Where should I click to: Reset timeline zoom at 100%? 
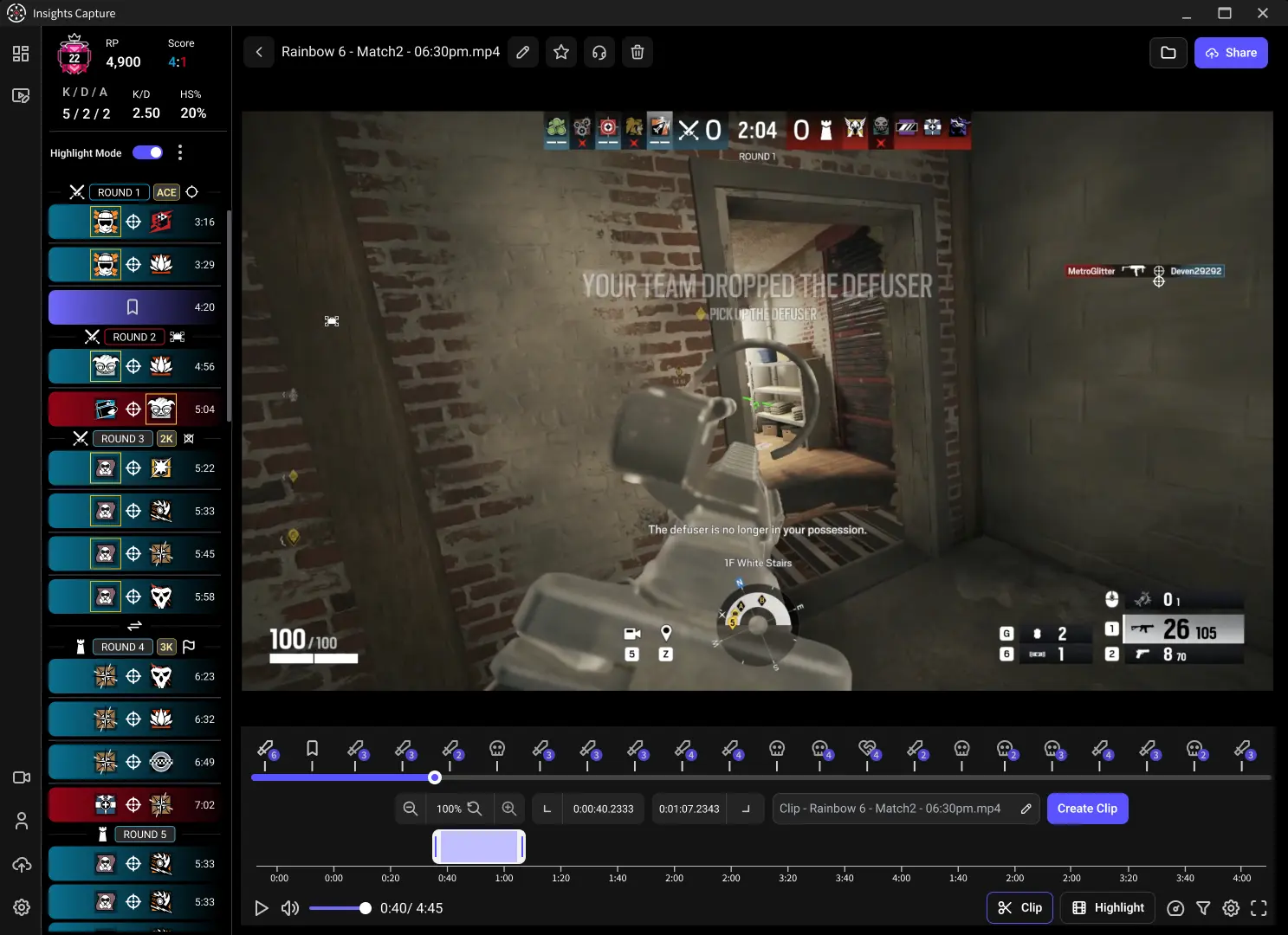459,809
